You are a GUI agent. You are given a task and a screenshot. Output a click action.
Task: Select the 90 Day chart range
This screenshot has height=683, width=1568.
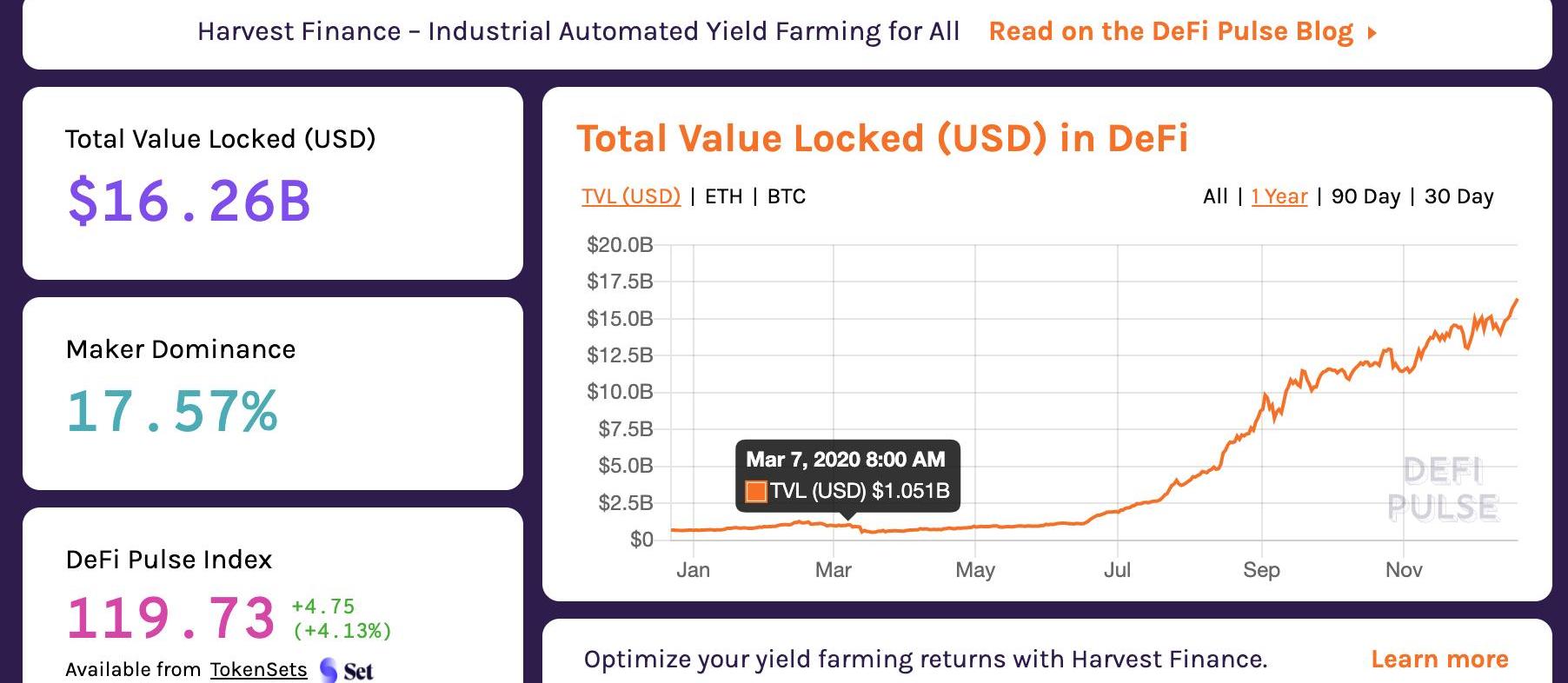pyautogui.click(x=1365, y=196)
